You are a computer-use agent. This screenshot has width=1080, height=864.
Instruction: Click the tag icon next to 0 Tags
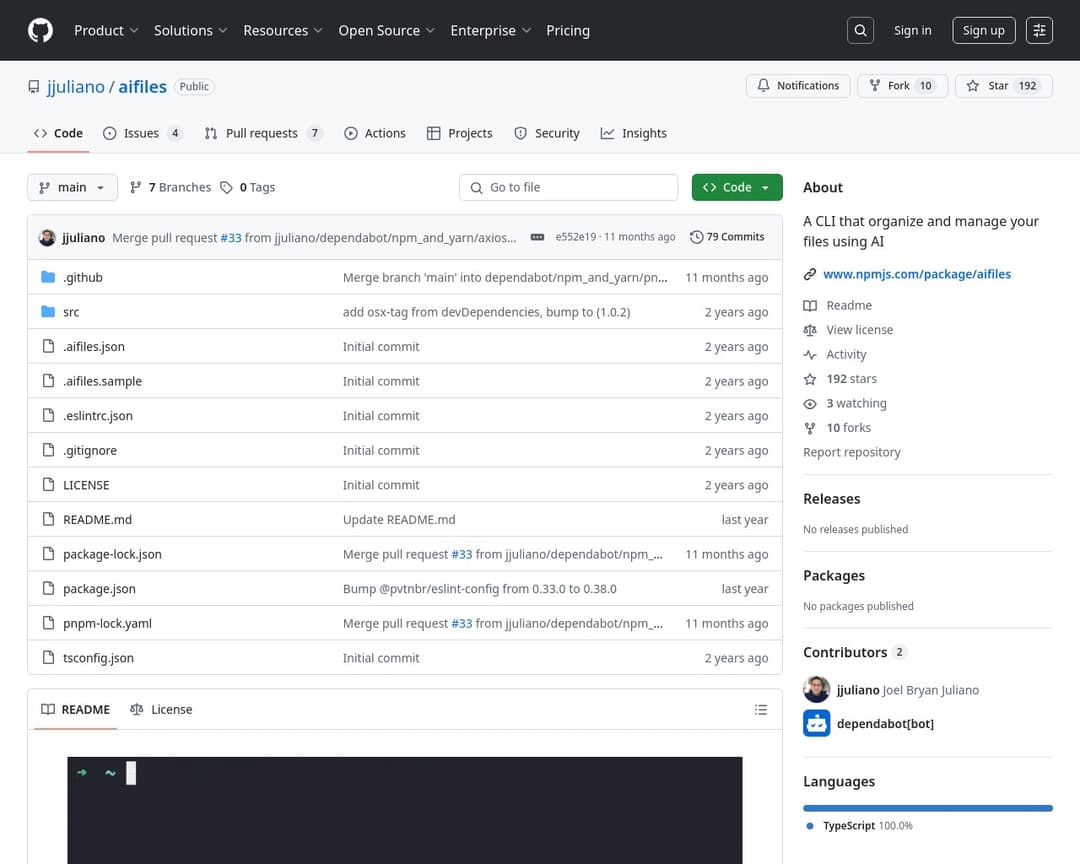tap(227, 187)
